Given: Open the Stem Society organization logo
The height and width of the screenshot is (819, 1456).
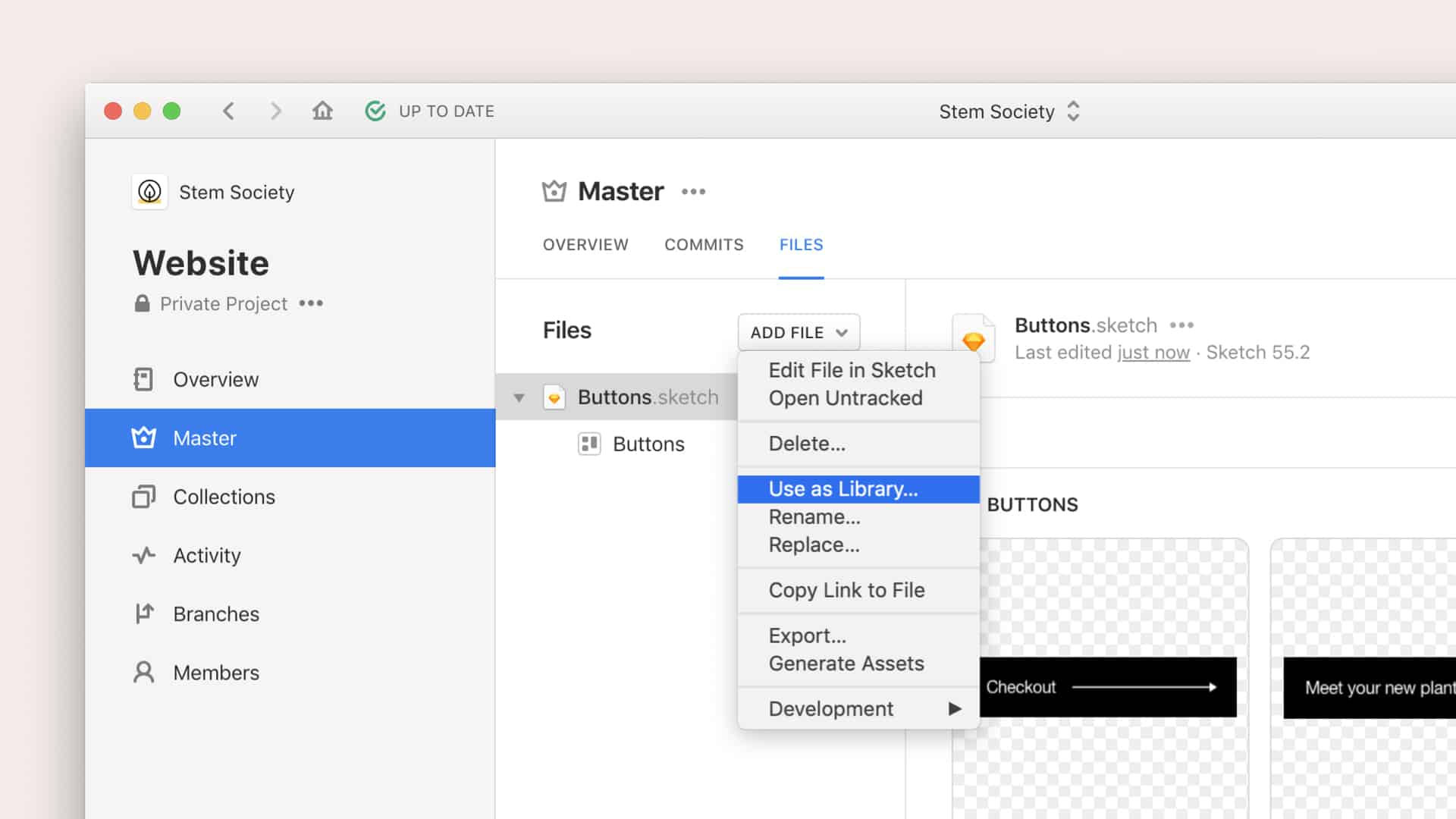Looking at the screenshot, I should (x=149, y=192).
